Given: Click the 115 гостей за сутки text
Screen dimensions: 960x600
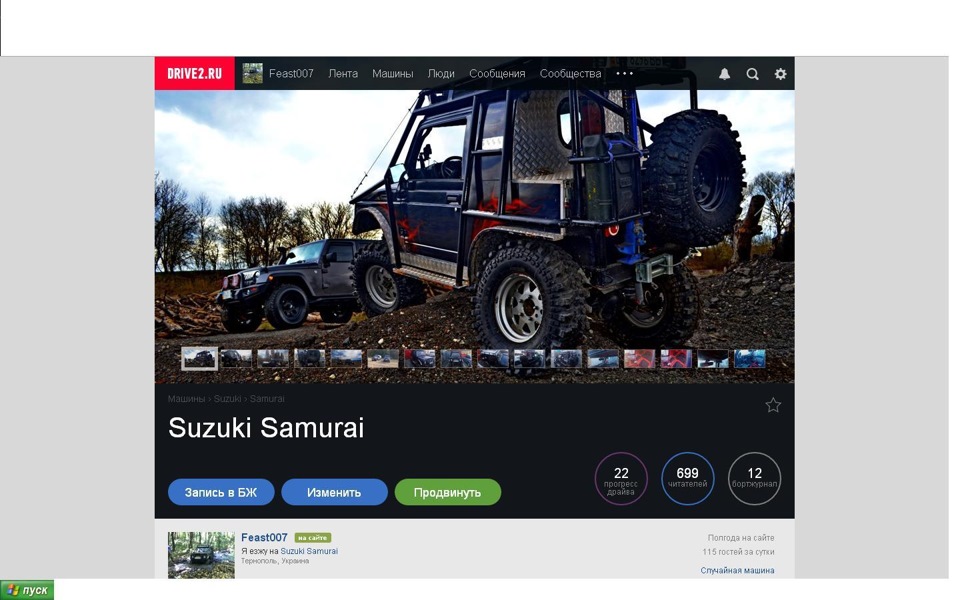Looking at the screenshot, I should point(738,552).
